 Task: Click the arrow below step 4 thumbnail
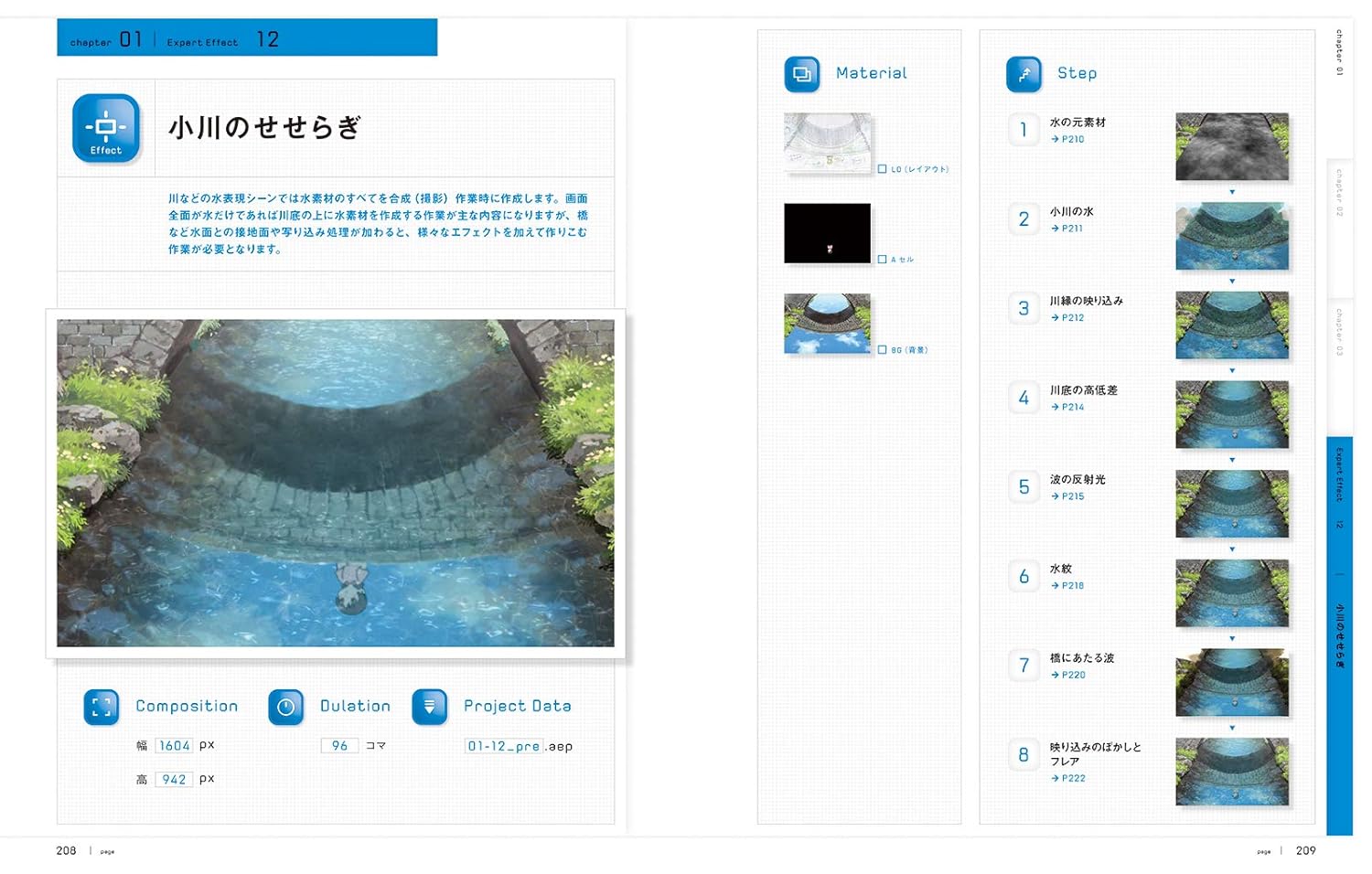[x=1232, y=460]
